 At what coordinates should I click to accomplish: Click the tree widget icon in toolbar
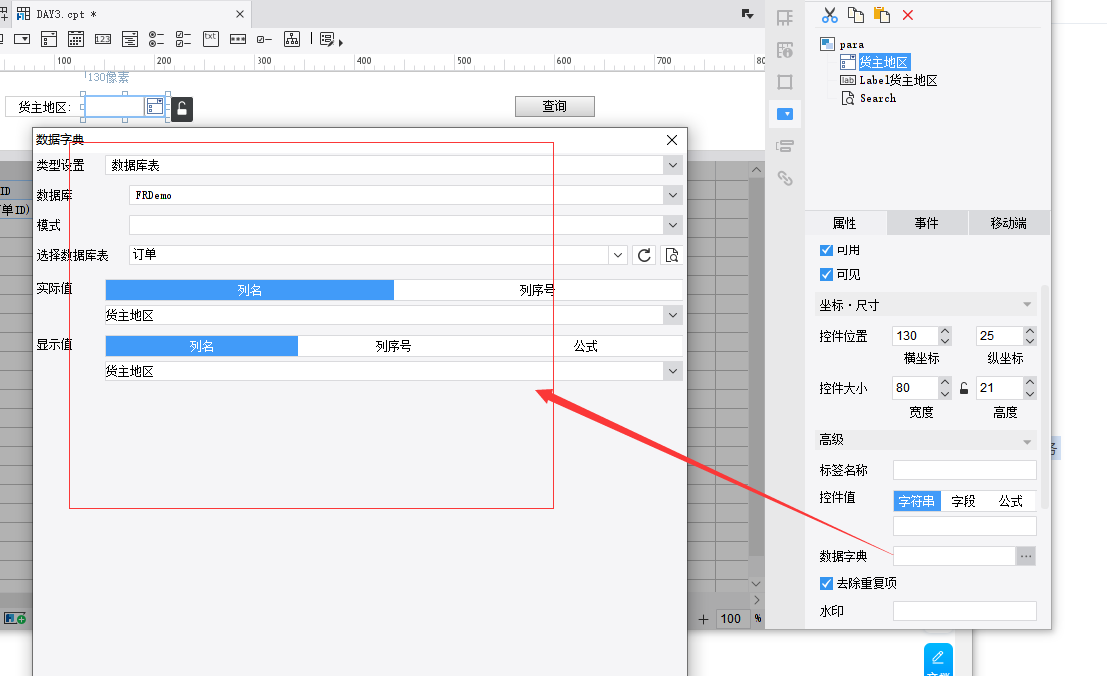[x=291, y=39]
